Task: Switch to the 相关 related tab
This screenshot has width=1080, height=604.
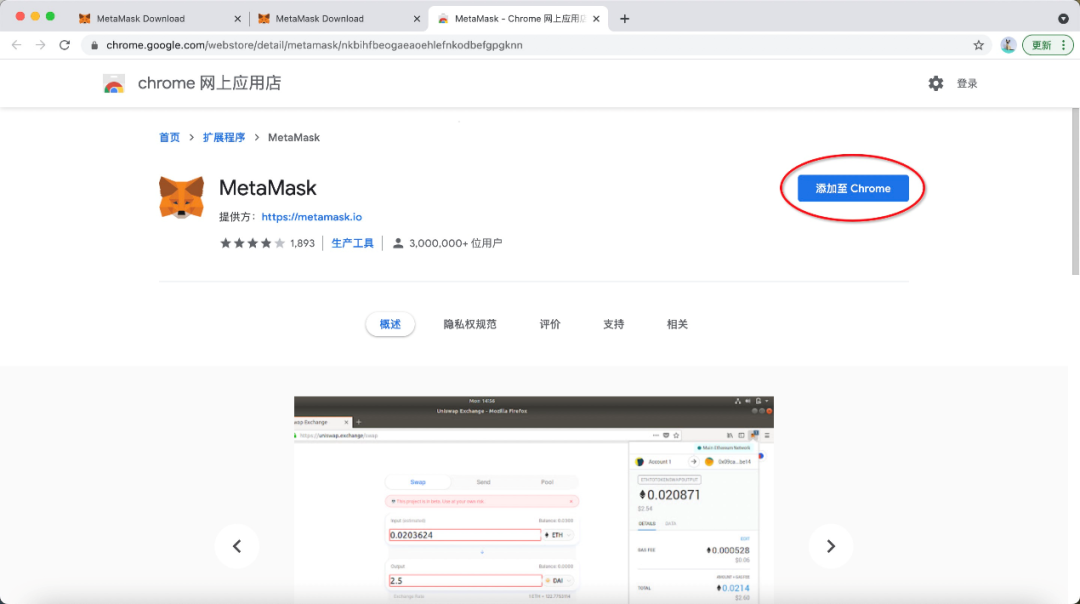Action: pos(677,324)
